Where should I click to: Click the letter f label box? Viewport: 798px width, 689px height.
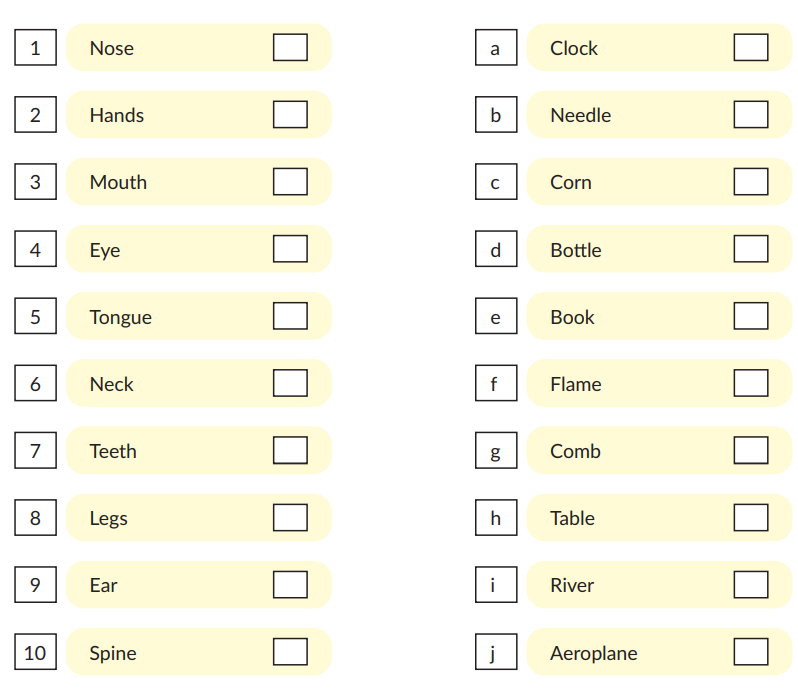496,384
